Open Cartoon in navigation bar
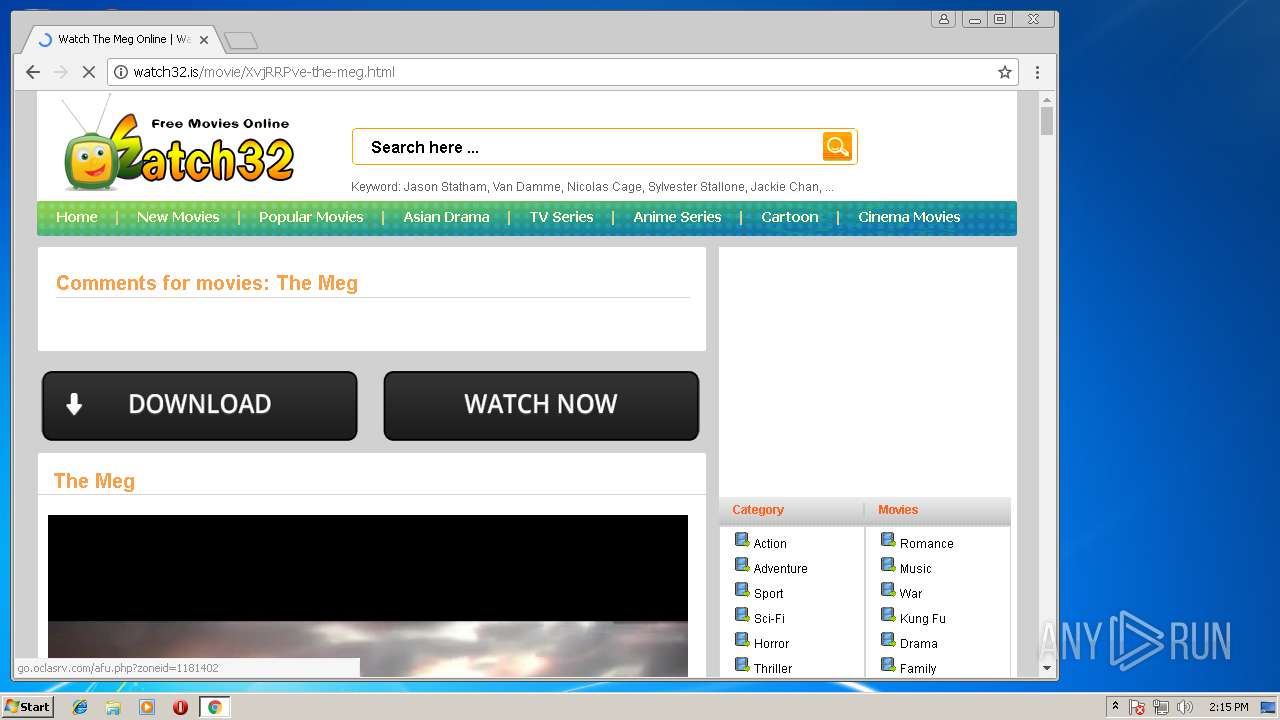The height and width of the screenshot is (720, 1280). click(790, 217)
